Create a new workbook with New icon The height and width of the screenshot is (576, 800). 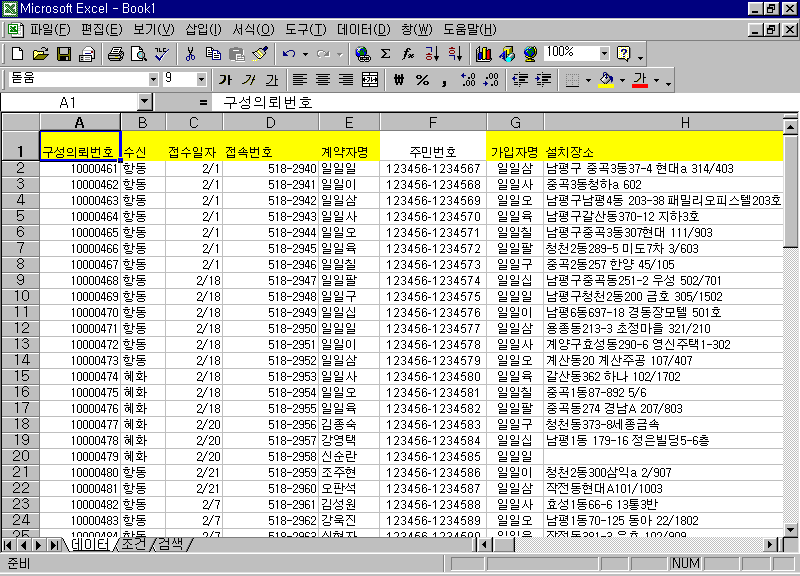click(17, 54)
